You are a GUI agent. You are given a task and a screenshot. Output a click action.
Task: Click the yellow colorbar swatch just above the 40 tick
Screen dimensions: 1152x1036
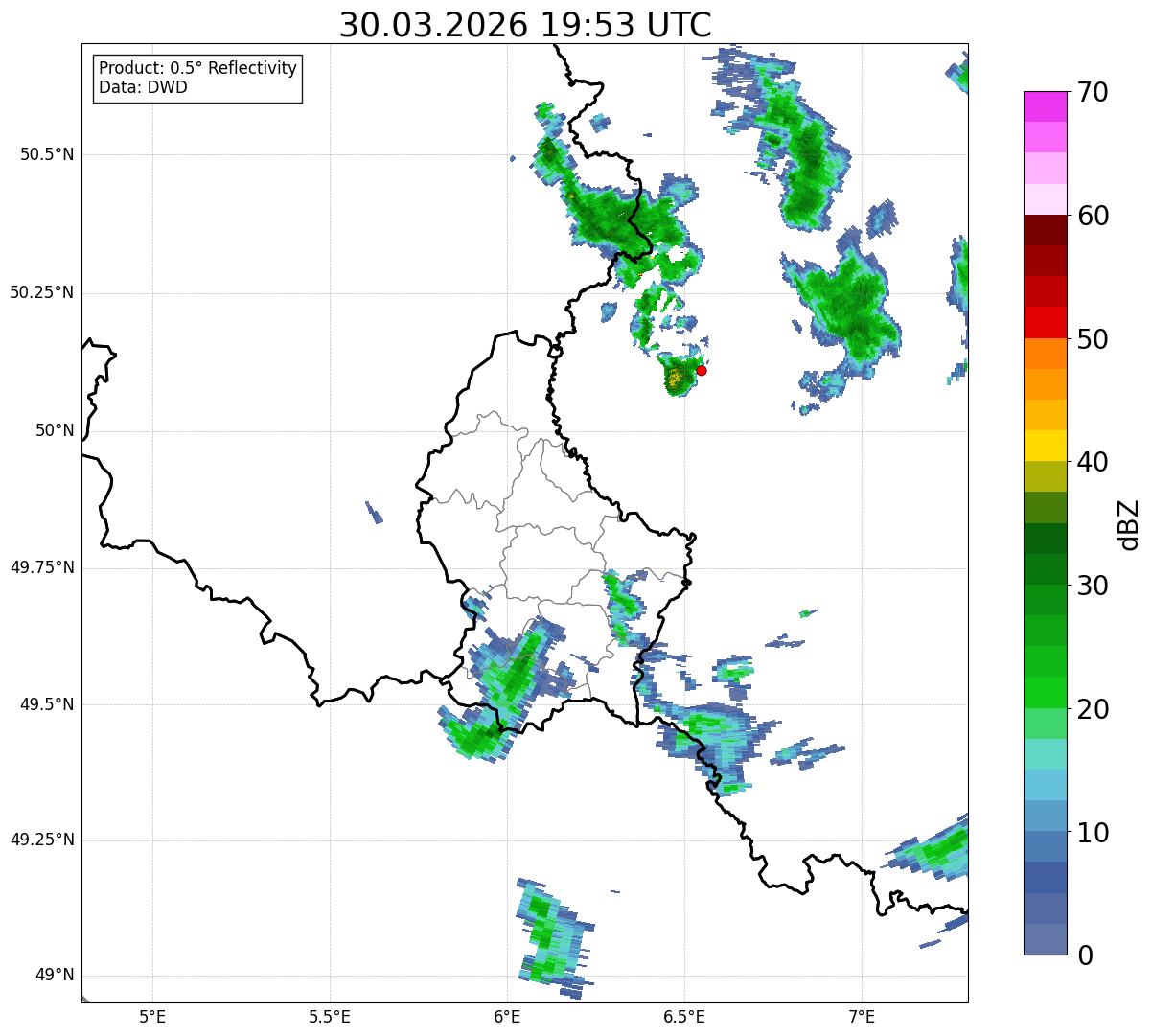(1045, 446)
